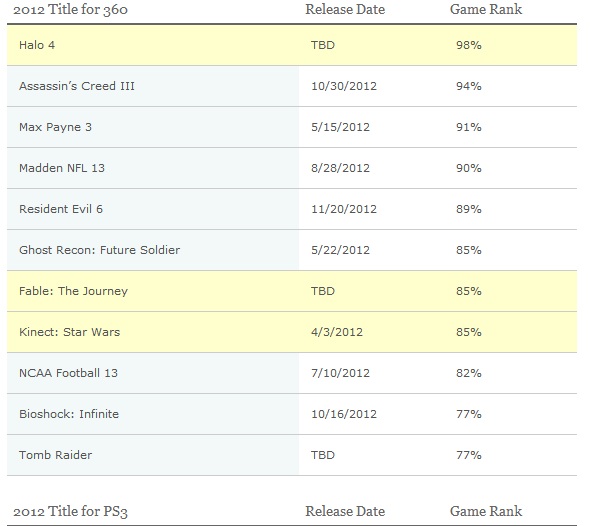The image size is (590, 526).
Task: Click the 90% game rank value
Action: point(468,168)
